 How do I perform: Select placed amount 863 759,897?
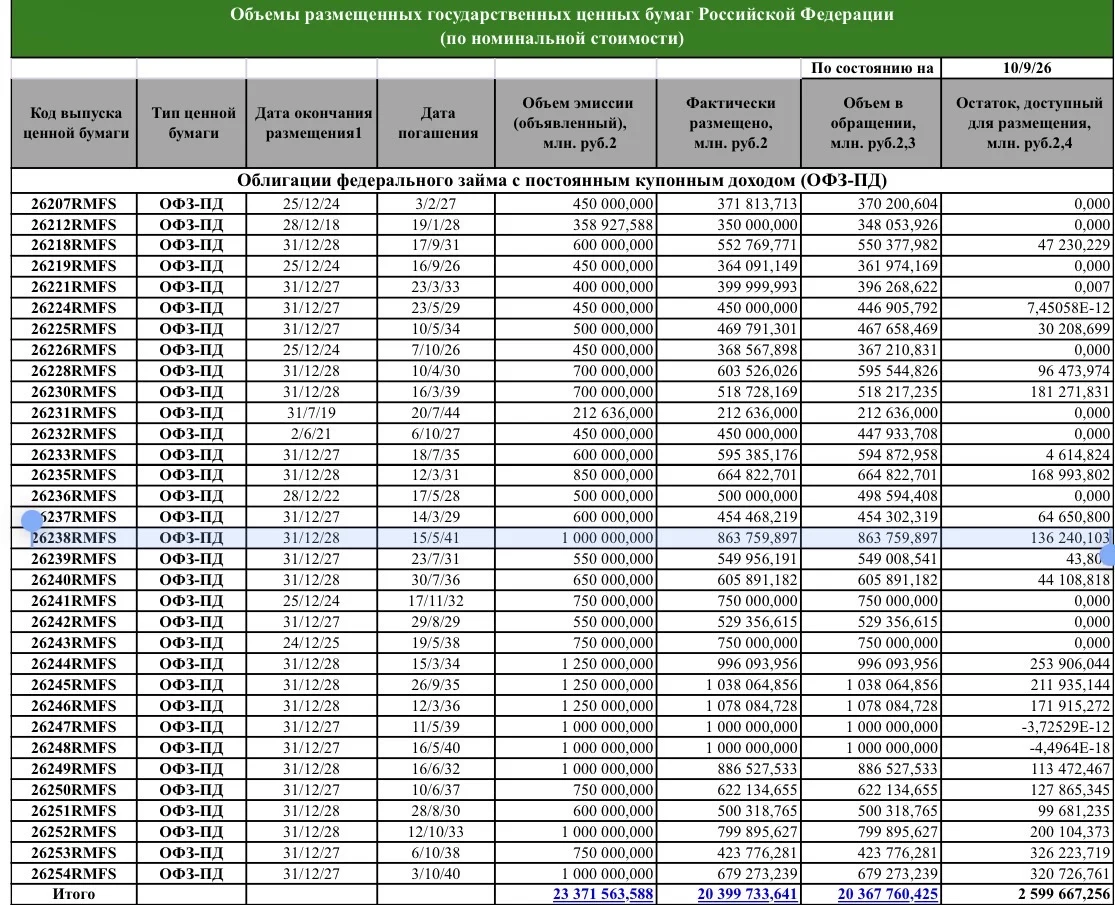point(730,538)
